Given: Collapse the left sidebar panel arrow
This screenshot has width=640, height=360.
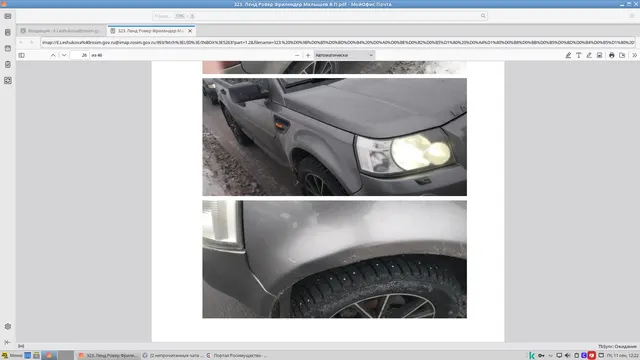Looking at the screenshot, I should (8, 342).
